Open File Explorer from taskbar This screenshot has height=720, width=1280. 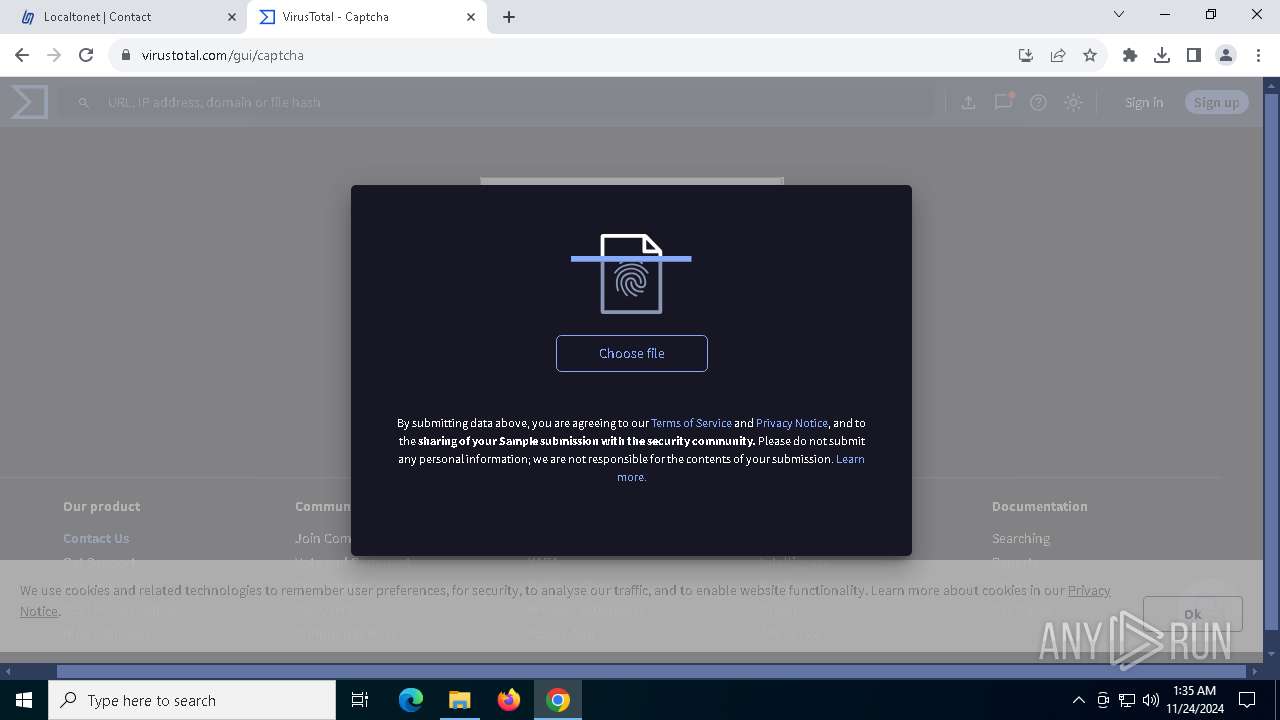click(x=459, y=700)
